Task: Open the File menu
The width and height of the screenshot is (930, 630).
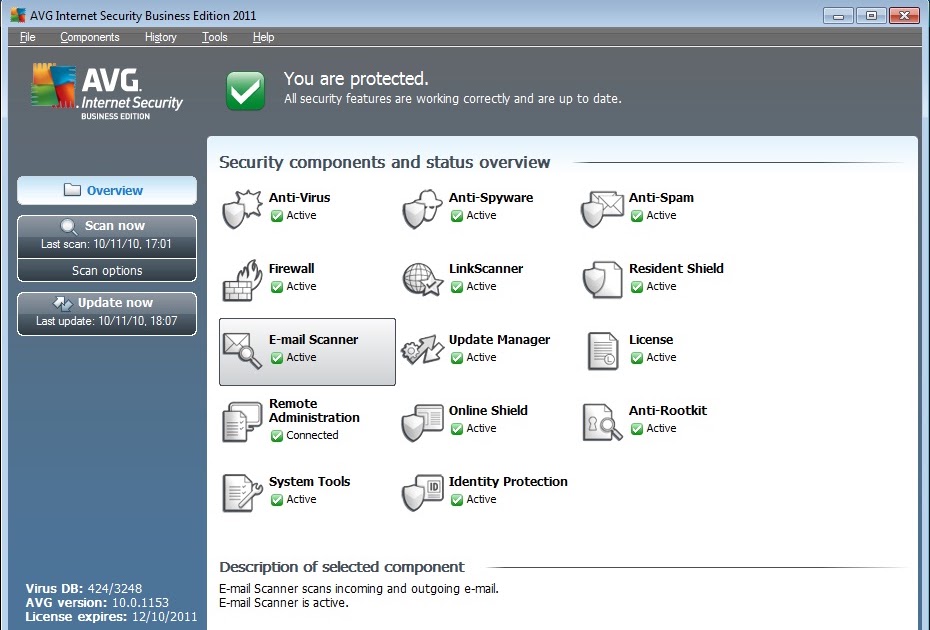Action: [x=27, y=37]
